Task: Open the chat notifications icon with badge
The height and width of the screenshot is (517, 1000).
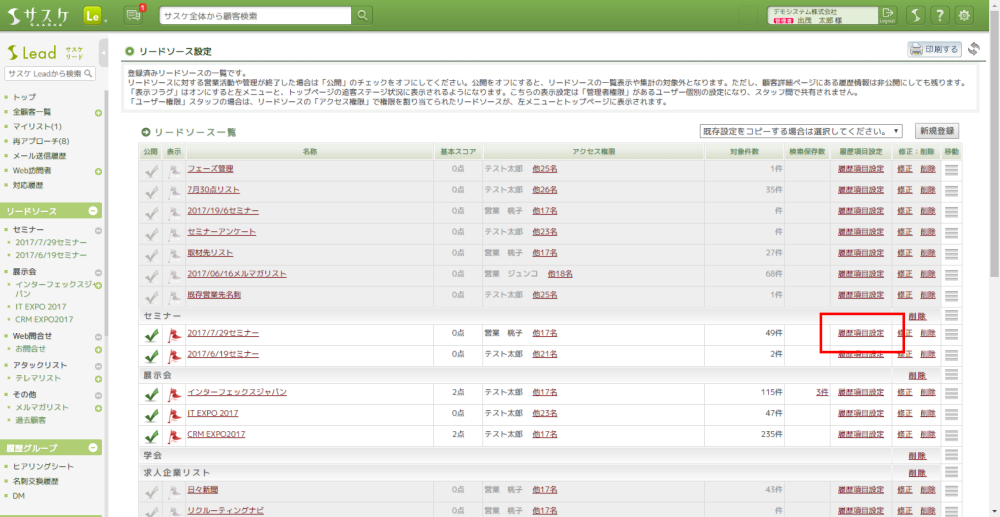Action: point(133,15)
